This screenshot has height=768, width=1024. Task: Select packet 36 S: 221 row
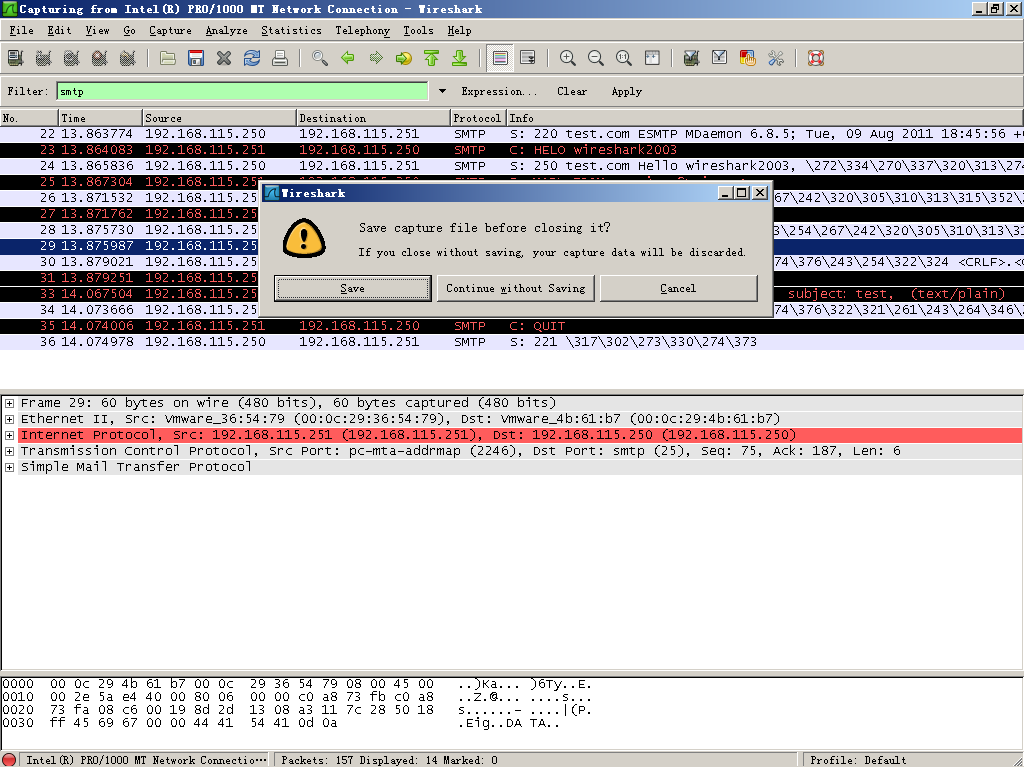click(512, 342)
